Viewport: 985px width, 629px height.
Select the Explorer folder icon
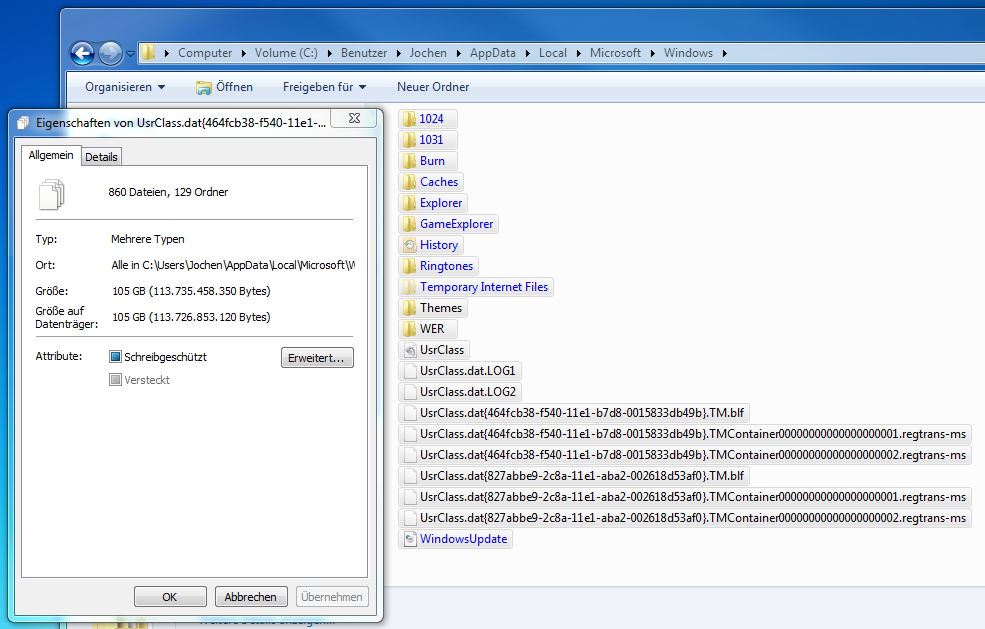409,203
